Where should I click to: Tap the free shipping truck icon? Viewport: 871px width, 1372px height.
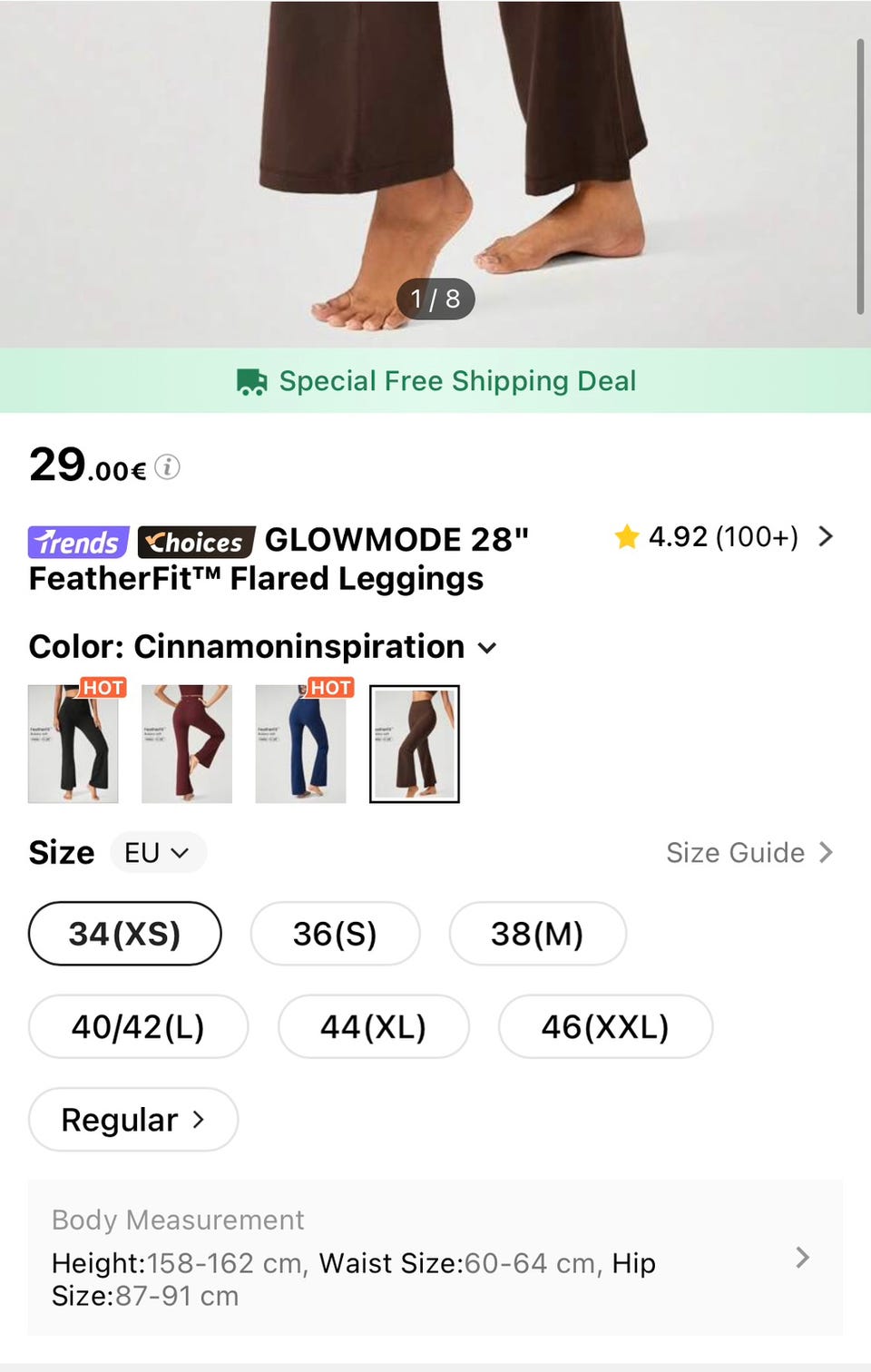tap(251, 382)
